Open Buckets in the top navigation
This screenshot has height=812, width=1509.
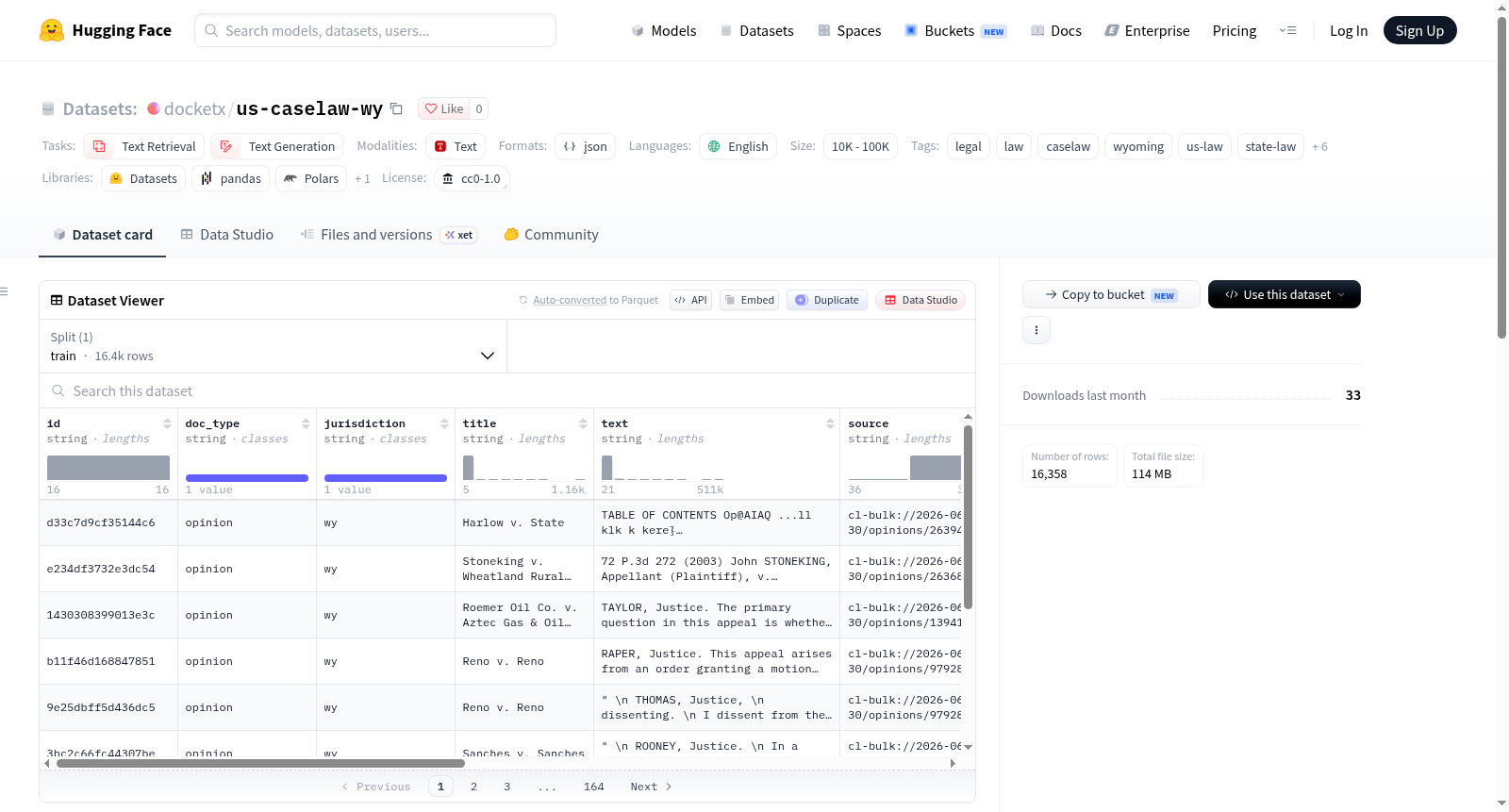click(x=955, y=30)
